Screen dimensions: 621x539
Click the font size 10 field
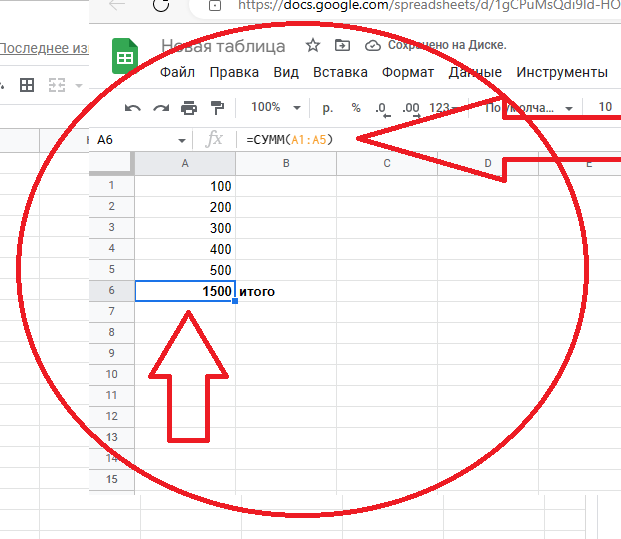pos(605,107)
